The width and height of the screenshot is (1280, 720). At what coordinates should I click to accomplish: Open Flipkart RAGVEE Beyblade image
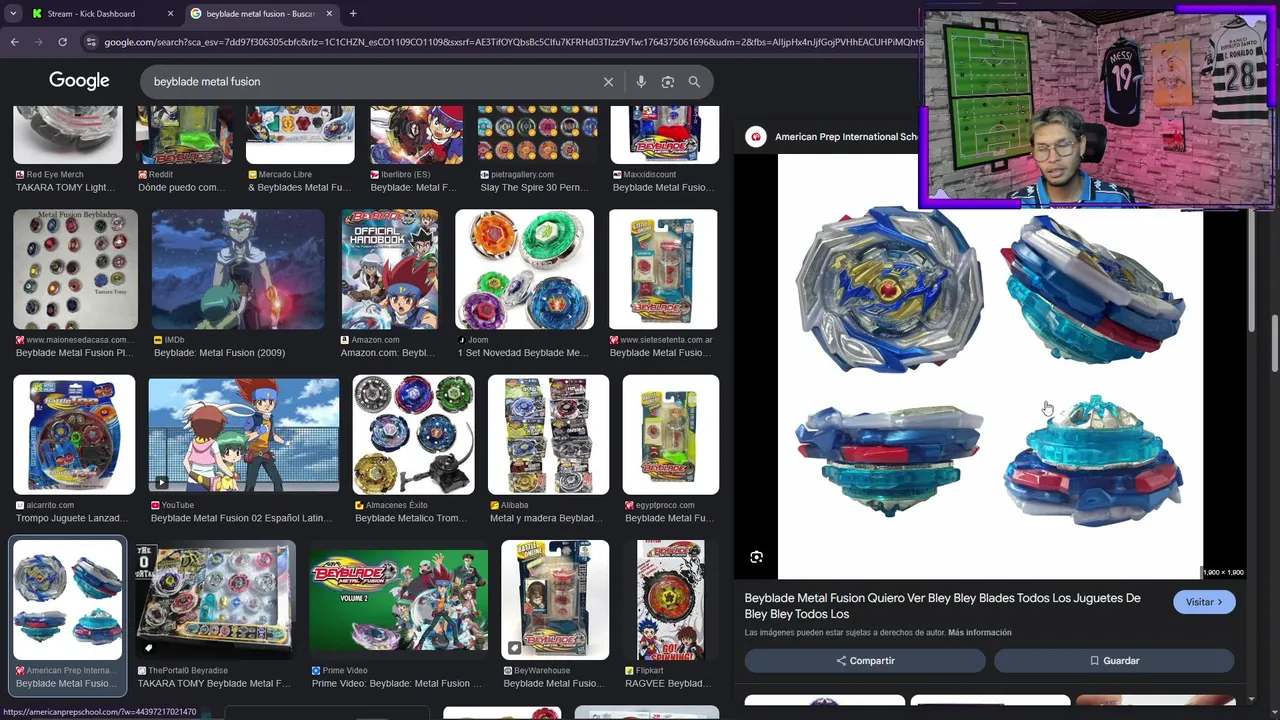coord(670,600)
